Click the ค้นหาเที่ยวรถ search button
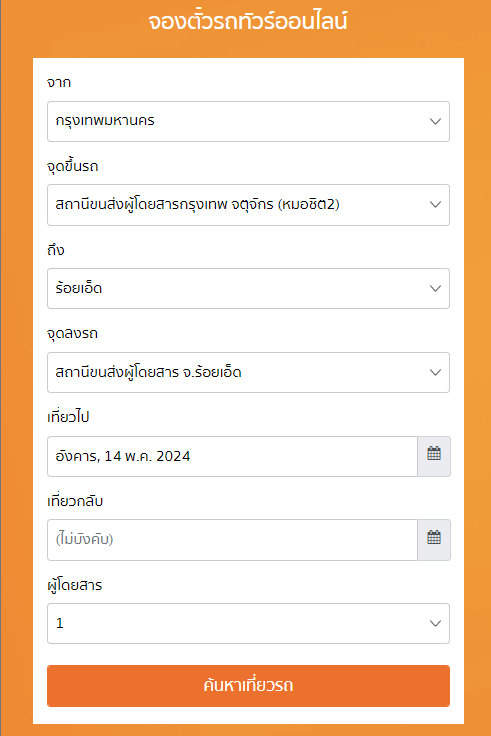 pyautogui.click(x=248, y=686)
